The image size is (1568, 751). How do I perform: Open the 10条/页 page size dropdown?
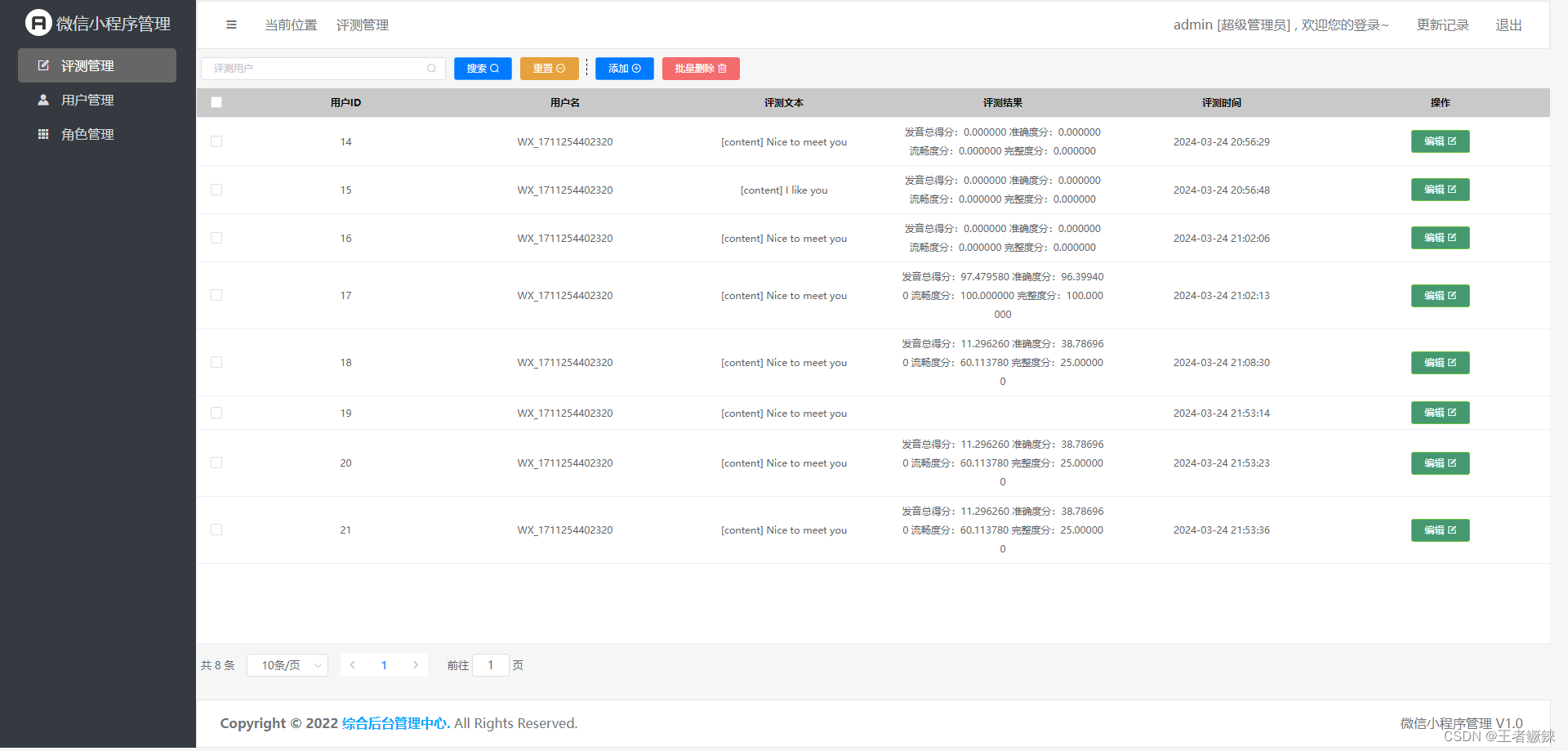pyautogui.click(x=287, y=665)
